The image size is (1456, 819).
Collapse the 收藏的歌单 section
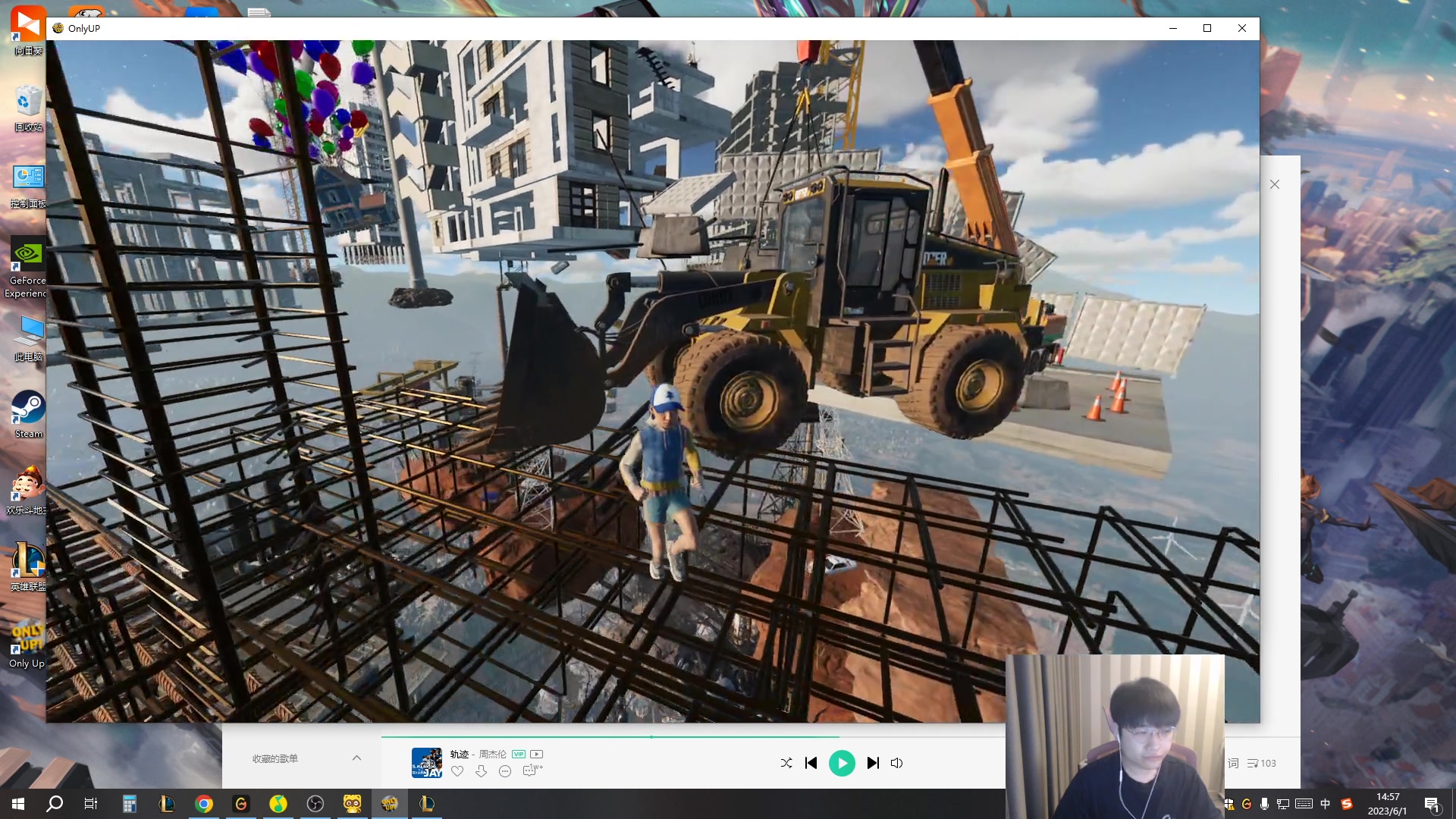356,758
